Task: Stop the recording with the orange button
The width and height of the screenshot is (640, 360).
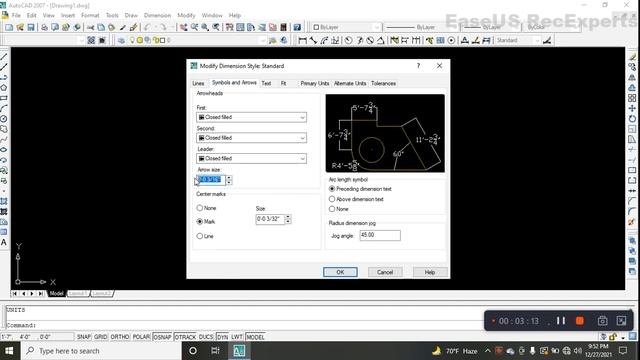Action: (580, 321)
